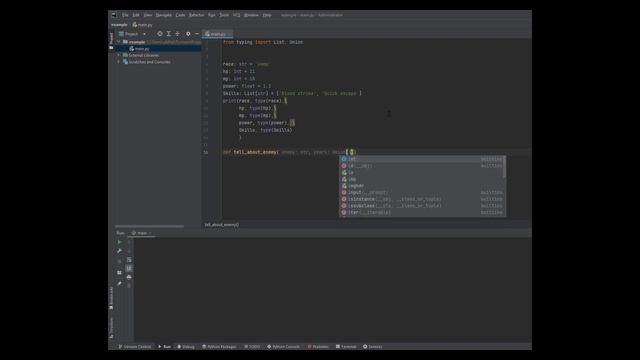The width and height of the screenshot is (640, 360).
Task: Hide the Project panel with minus icon
Action: tap(197, 34)
